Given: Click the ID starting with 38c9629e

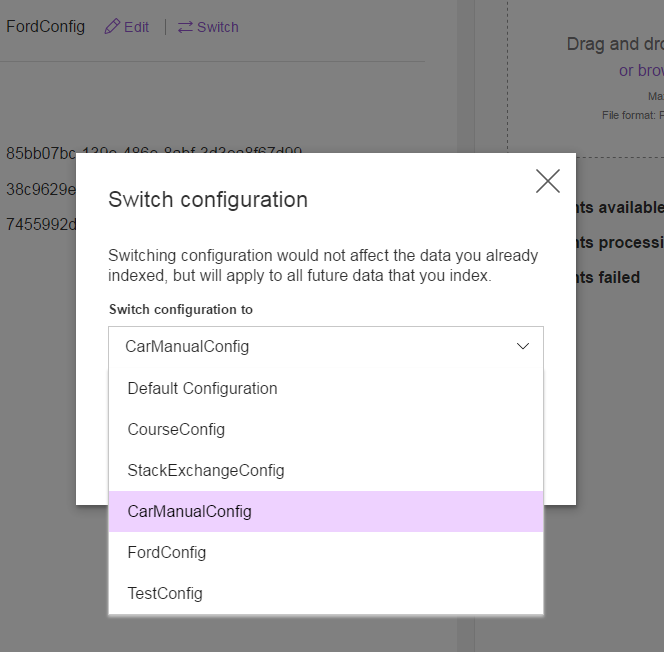Looking at the screenshot, I should pos(41,189).
